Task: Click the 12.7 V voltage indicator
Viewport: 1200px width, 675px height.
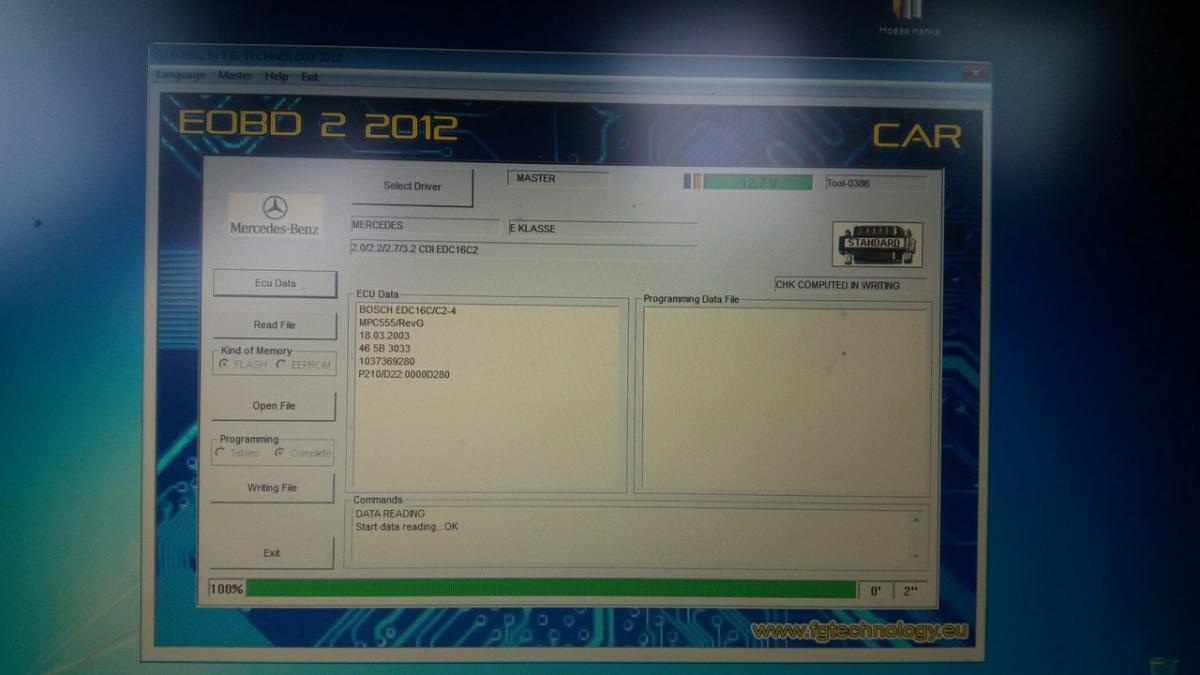Action: click(758, 183)
